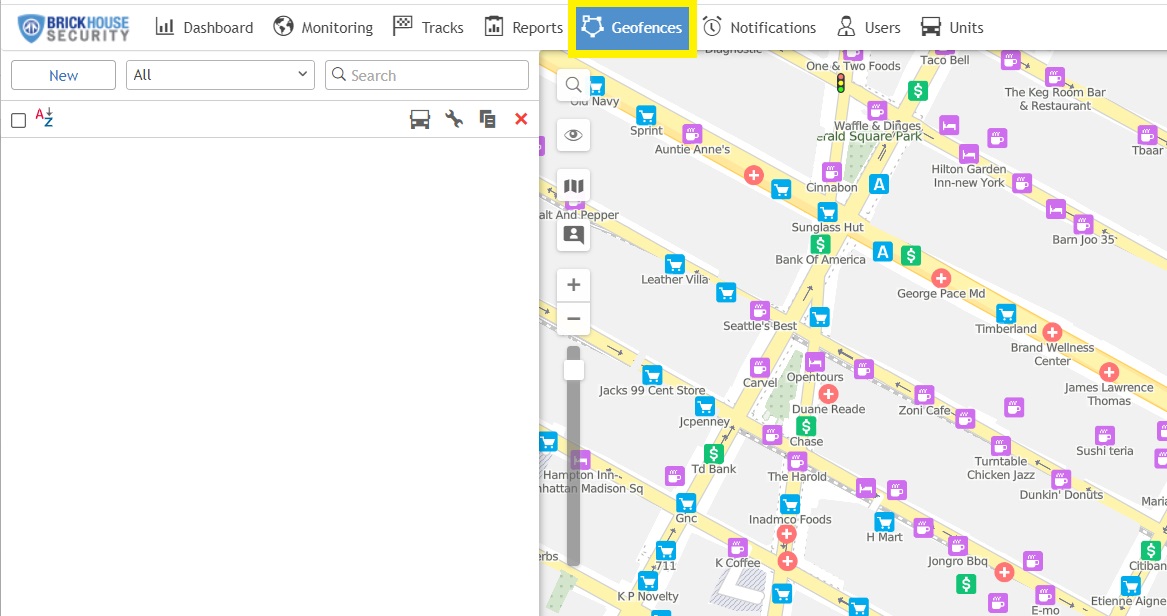The image size is (1167, 616).
Task: Tick the select-all geofences checkbox
Action: pyautogui.click(x=19, y=120)
